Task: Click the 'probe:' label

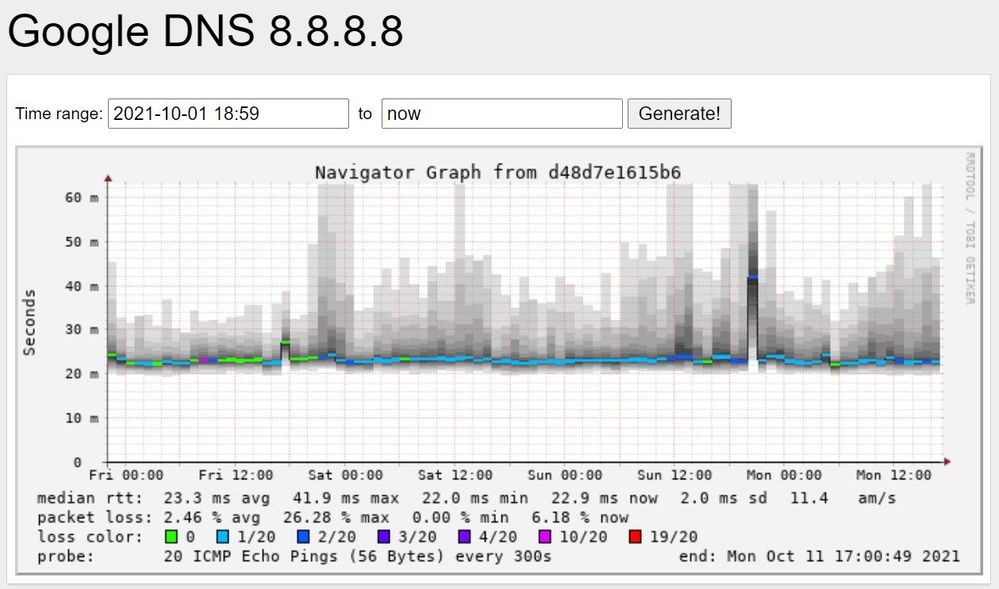Action: pyautogui.click(x=66, y=556)
